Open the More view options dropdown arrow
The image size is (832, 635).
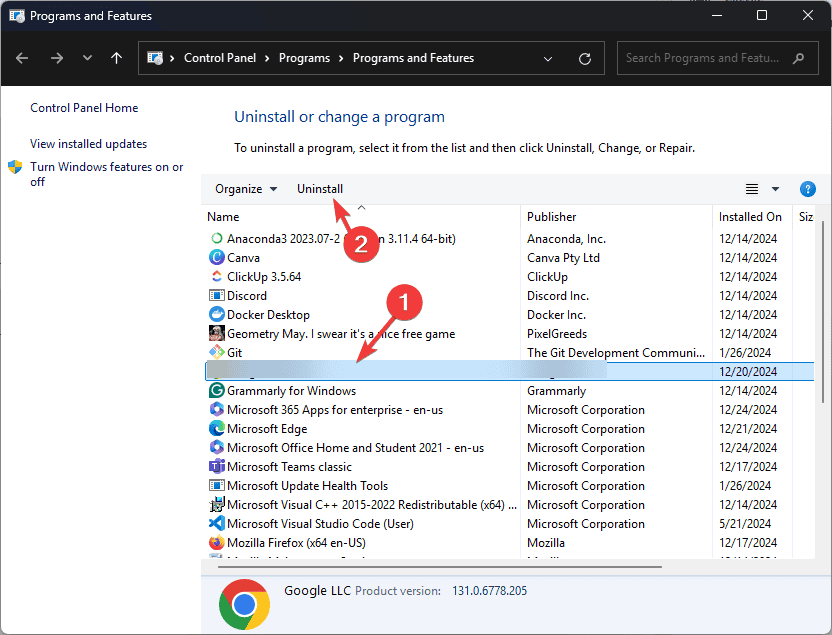point(775,189)
